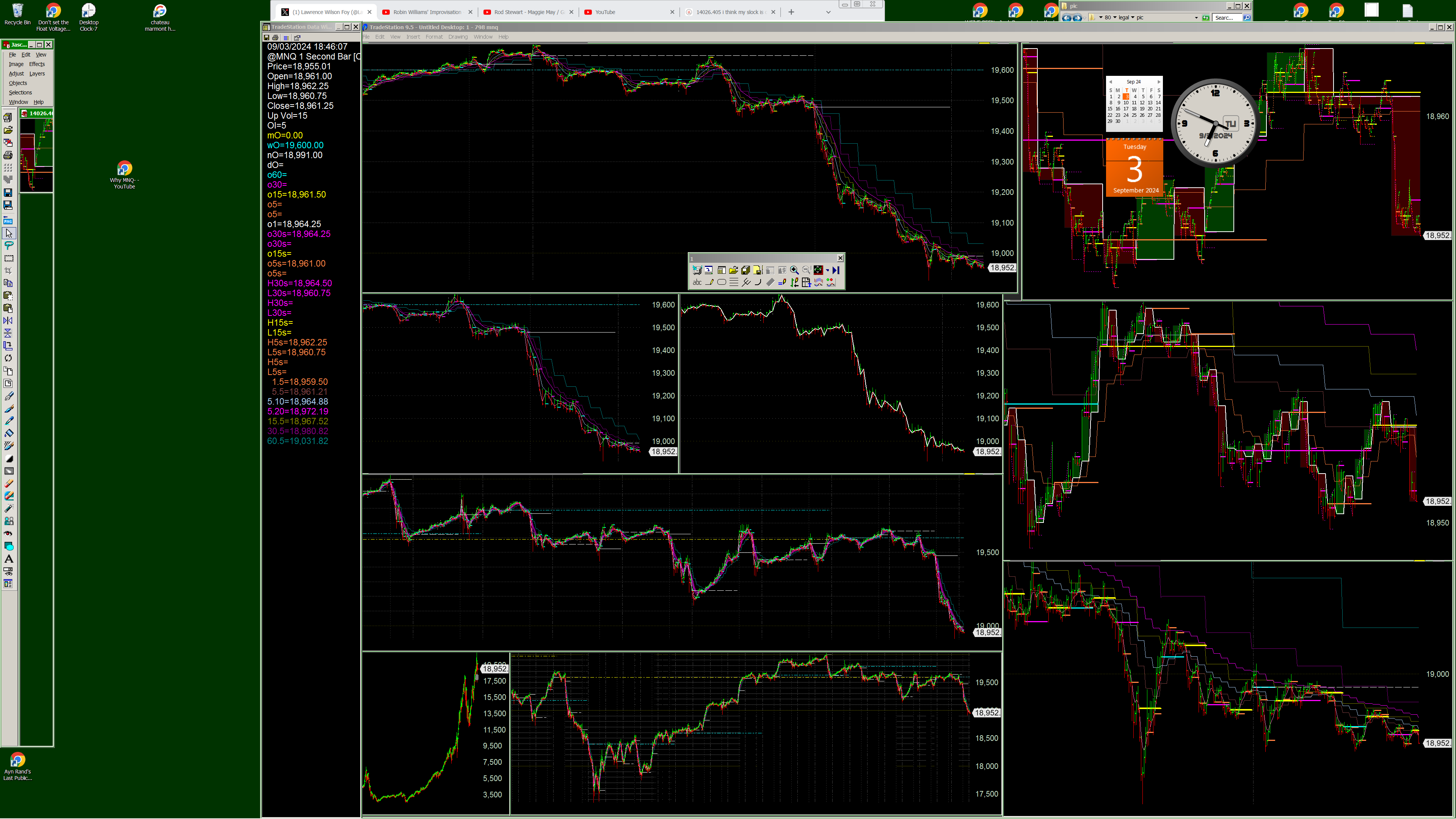The image size is (1456, 819).
Task: Expand the address bar history dropdown
Action: (x=1196, y=17)
